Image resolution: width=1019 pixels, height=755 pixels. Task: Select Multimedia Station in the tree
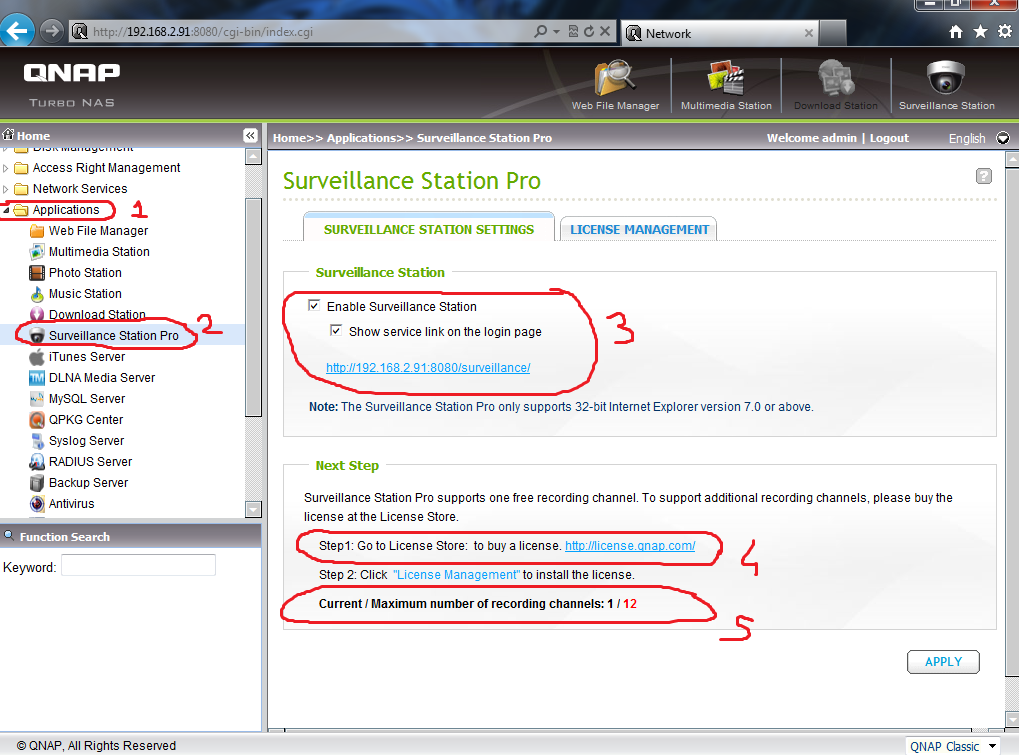[x=99, y=251]
